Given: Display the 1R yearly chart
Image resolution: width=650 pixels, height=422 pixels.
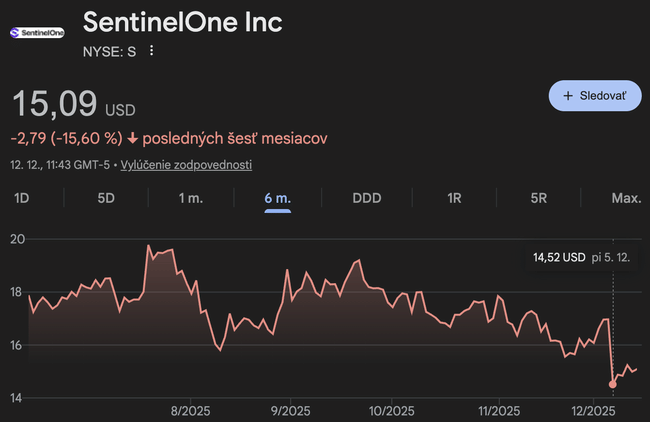Looking at the screenshot, I should point(454,198).
